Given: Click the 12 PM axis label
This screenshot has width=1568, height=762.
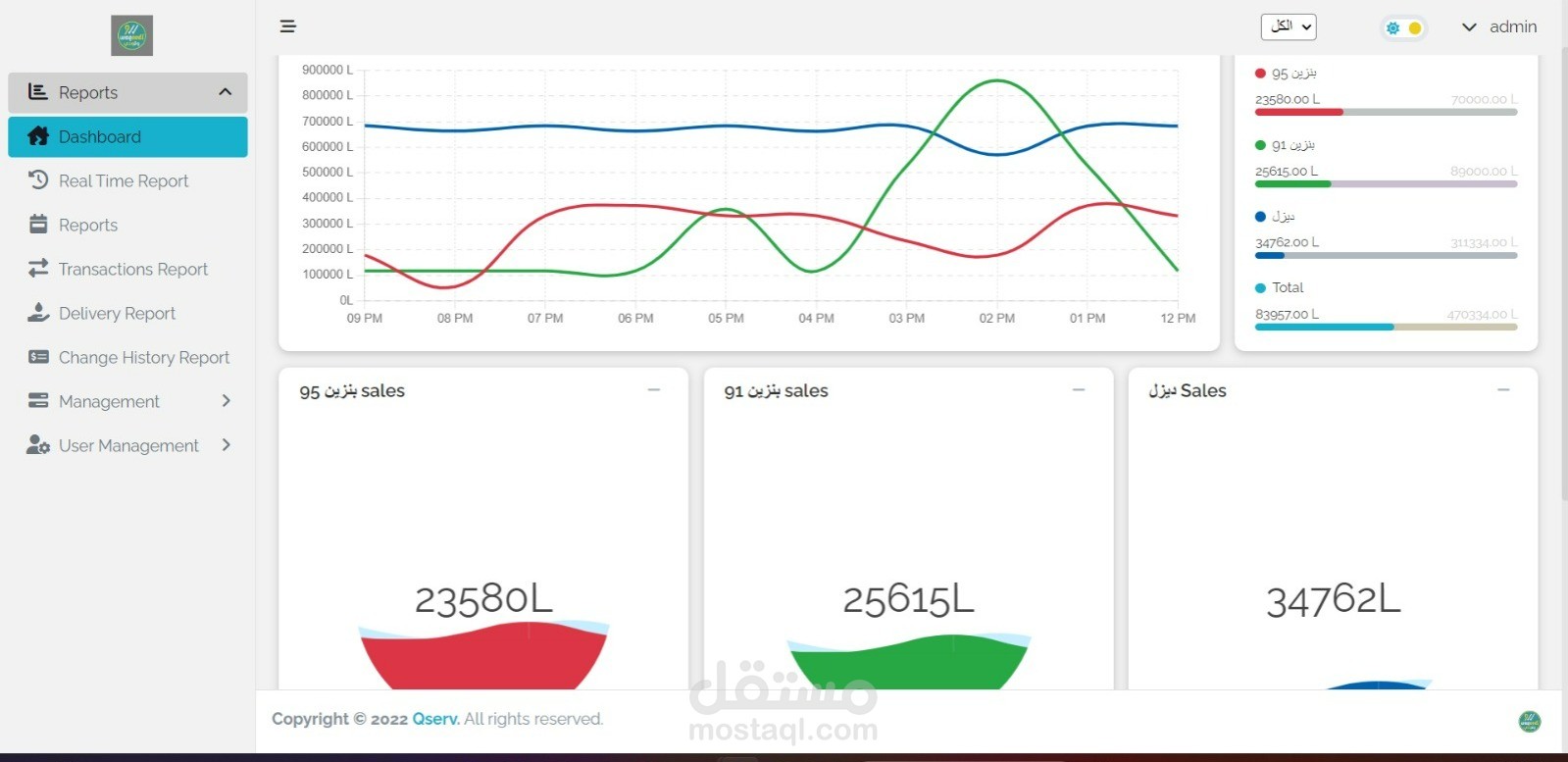Looking at the screenshot, I should pos(1178,318).
